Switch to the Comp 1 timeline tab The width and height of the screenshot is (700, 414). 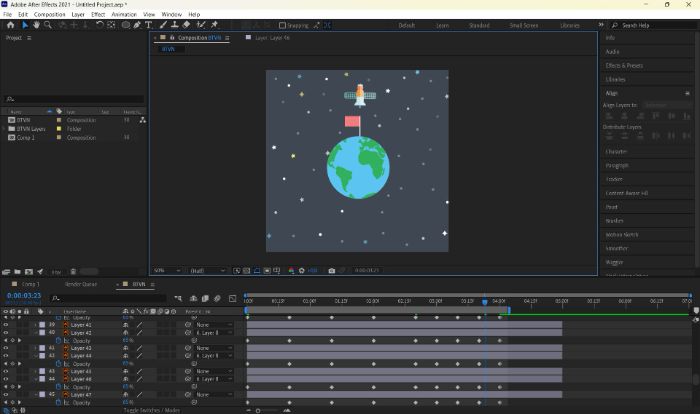tap(30, 284)
